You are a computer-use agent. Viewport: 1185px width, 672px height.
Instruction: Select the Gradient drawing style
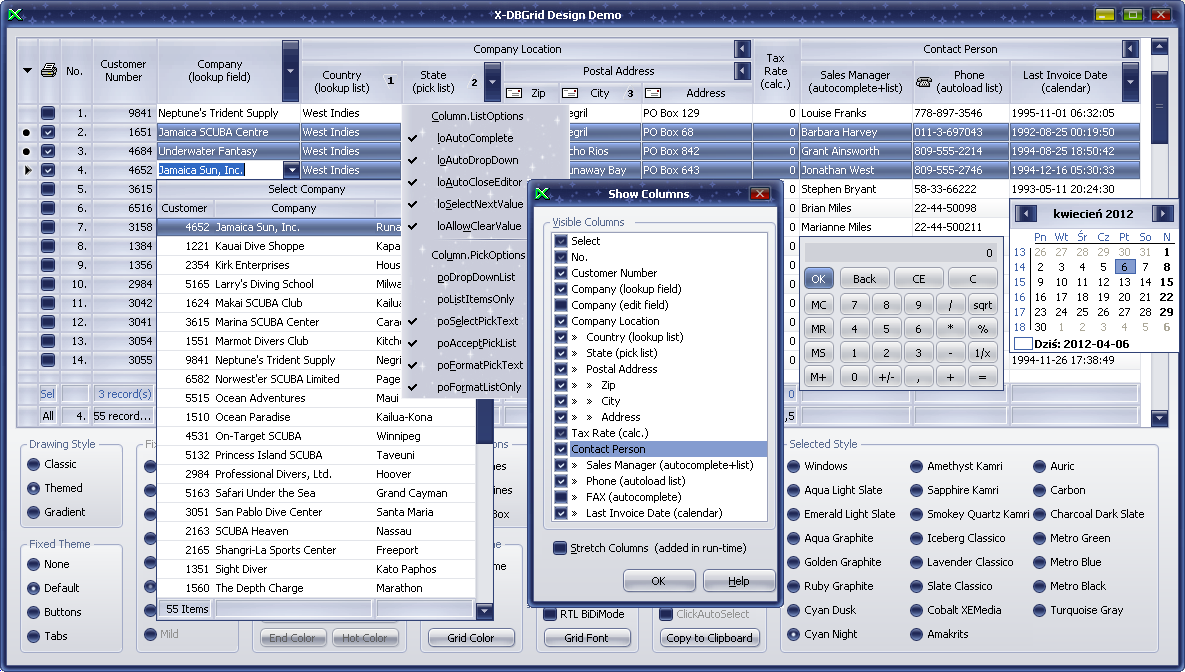(x=35, y=512)
